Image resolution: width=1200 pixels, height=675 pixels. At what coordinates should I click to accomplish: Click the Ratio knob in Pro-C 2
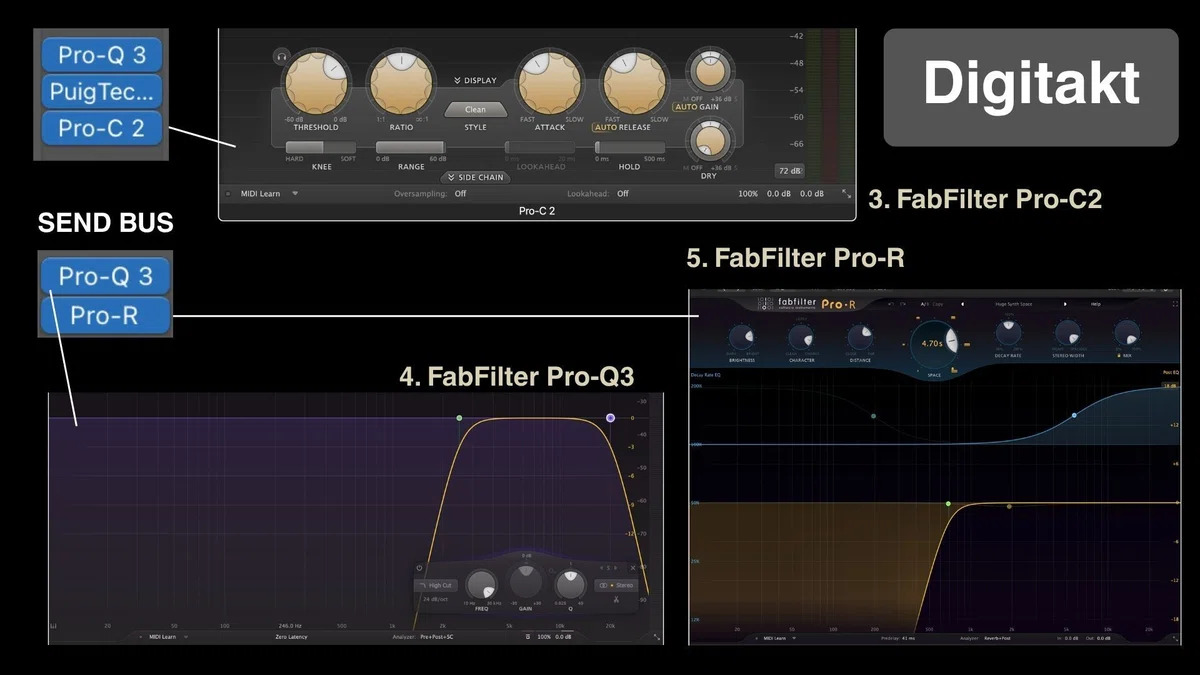pyautogui.click(x=401, y=82)
